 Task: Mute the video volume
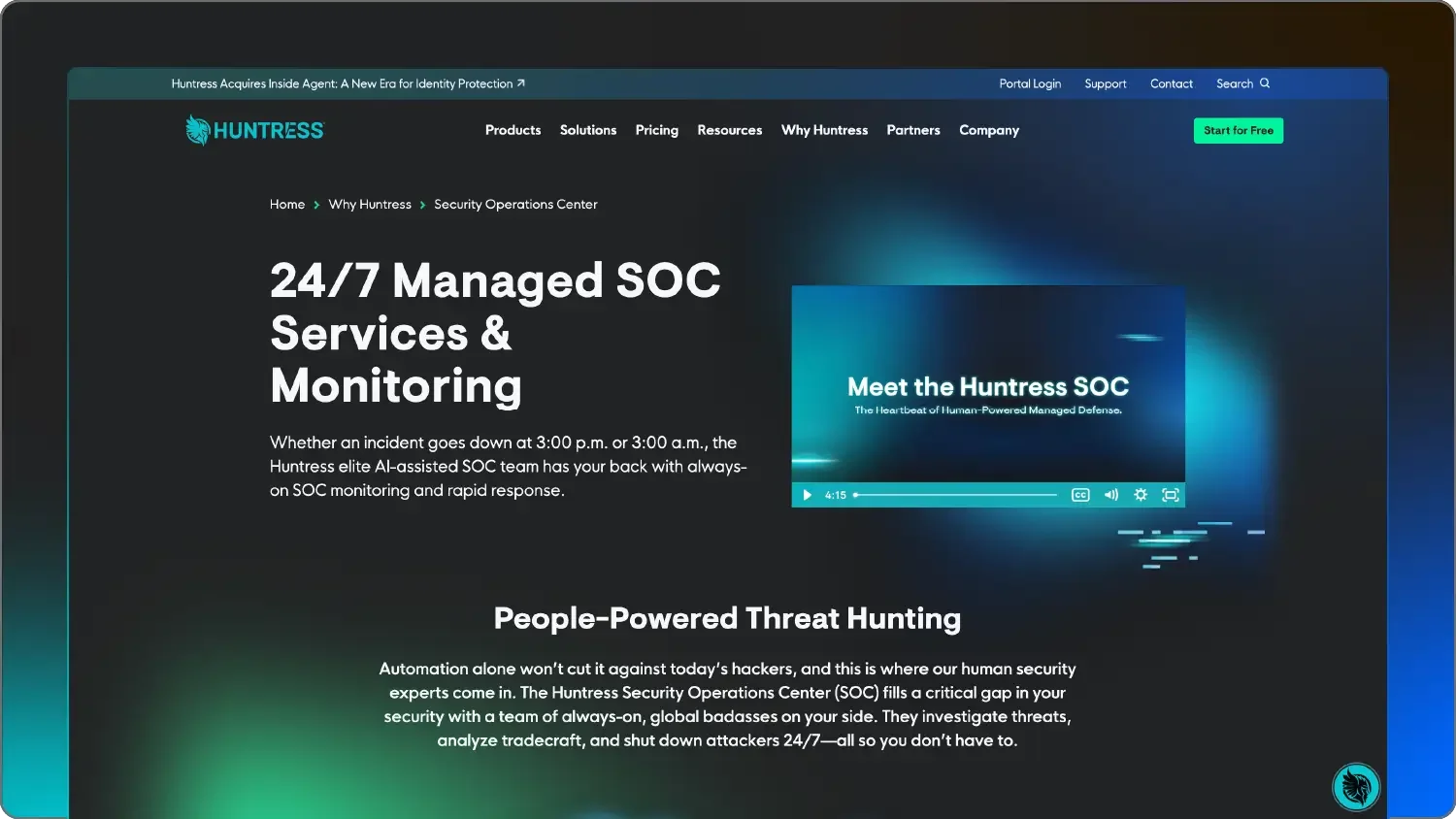point(1110,495)
